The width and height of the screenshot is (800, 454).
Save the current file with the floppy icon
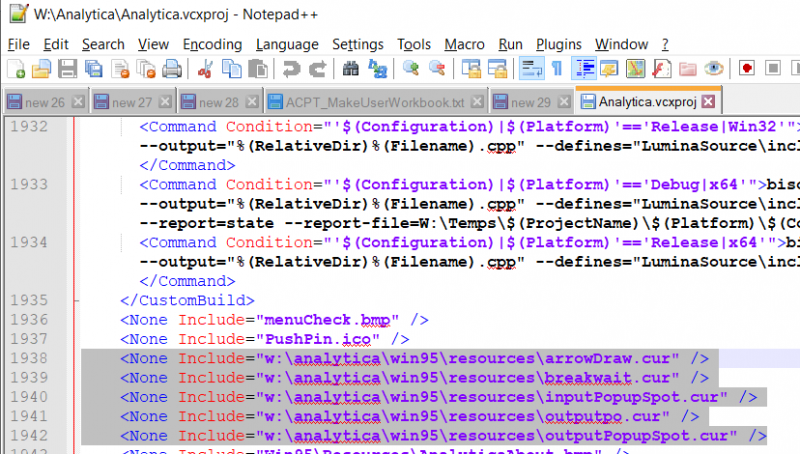(67, 69)
